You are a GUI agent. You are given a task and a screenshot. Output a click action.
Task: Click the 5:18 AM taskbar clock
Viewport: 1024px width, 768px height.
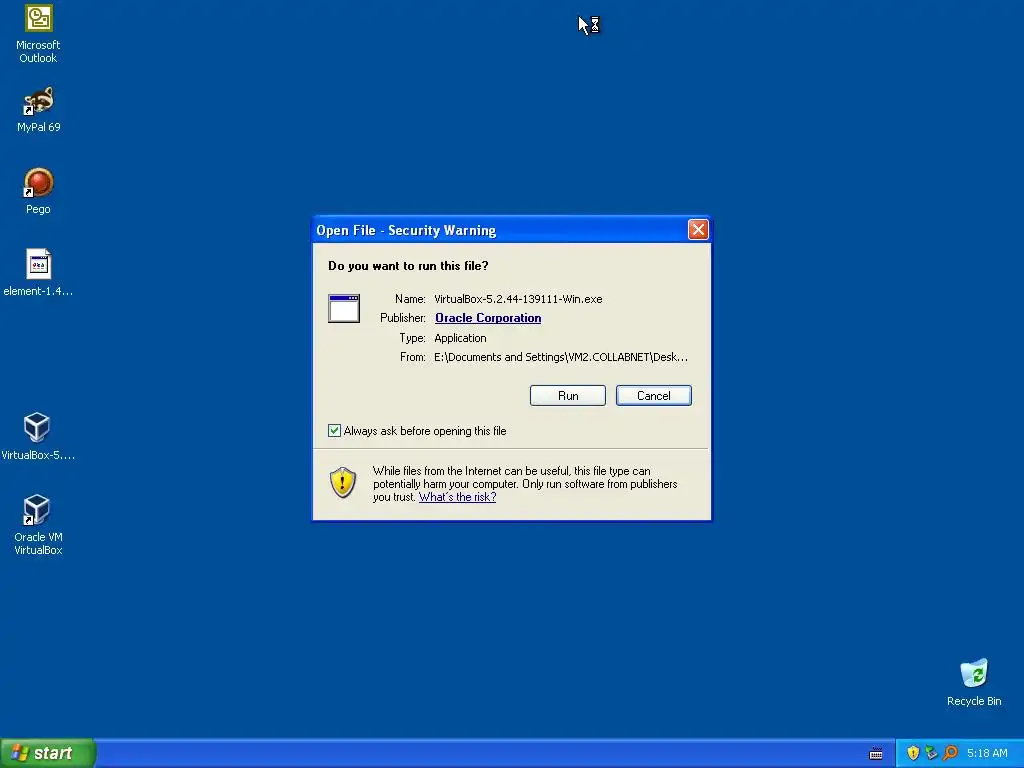point(987,753)
